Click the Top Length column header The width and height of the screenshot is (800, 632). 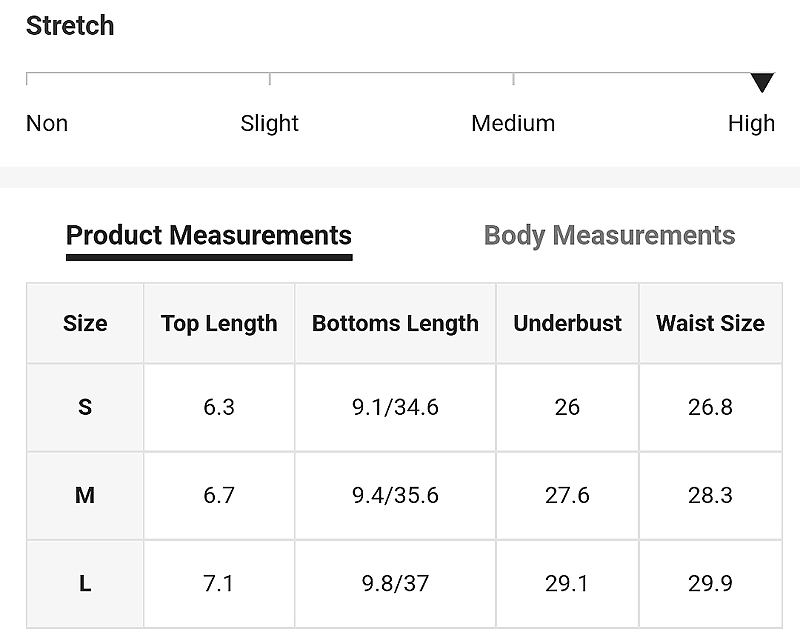[219, 323]
